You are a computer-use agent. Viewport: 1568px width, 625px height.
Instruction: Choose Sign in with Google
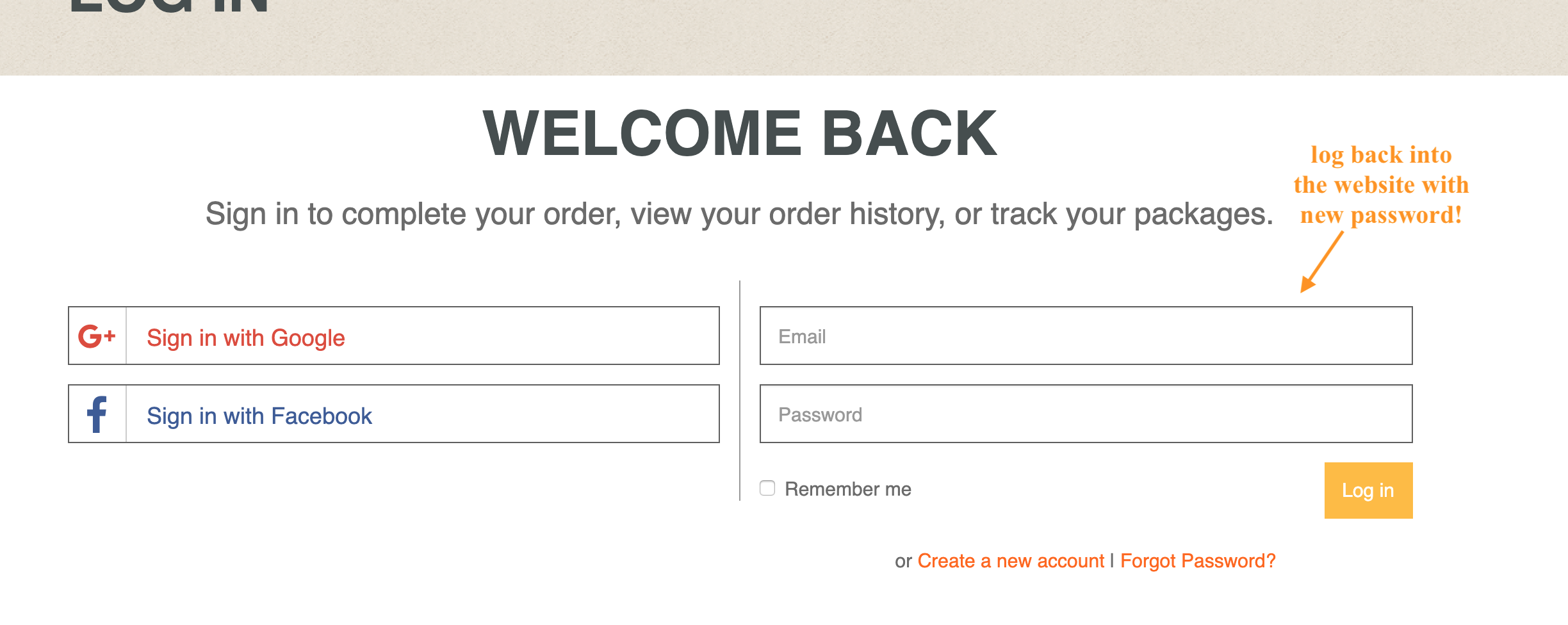[x=394, y=336]
